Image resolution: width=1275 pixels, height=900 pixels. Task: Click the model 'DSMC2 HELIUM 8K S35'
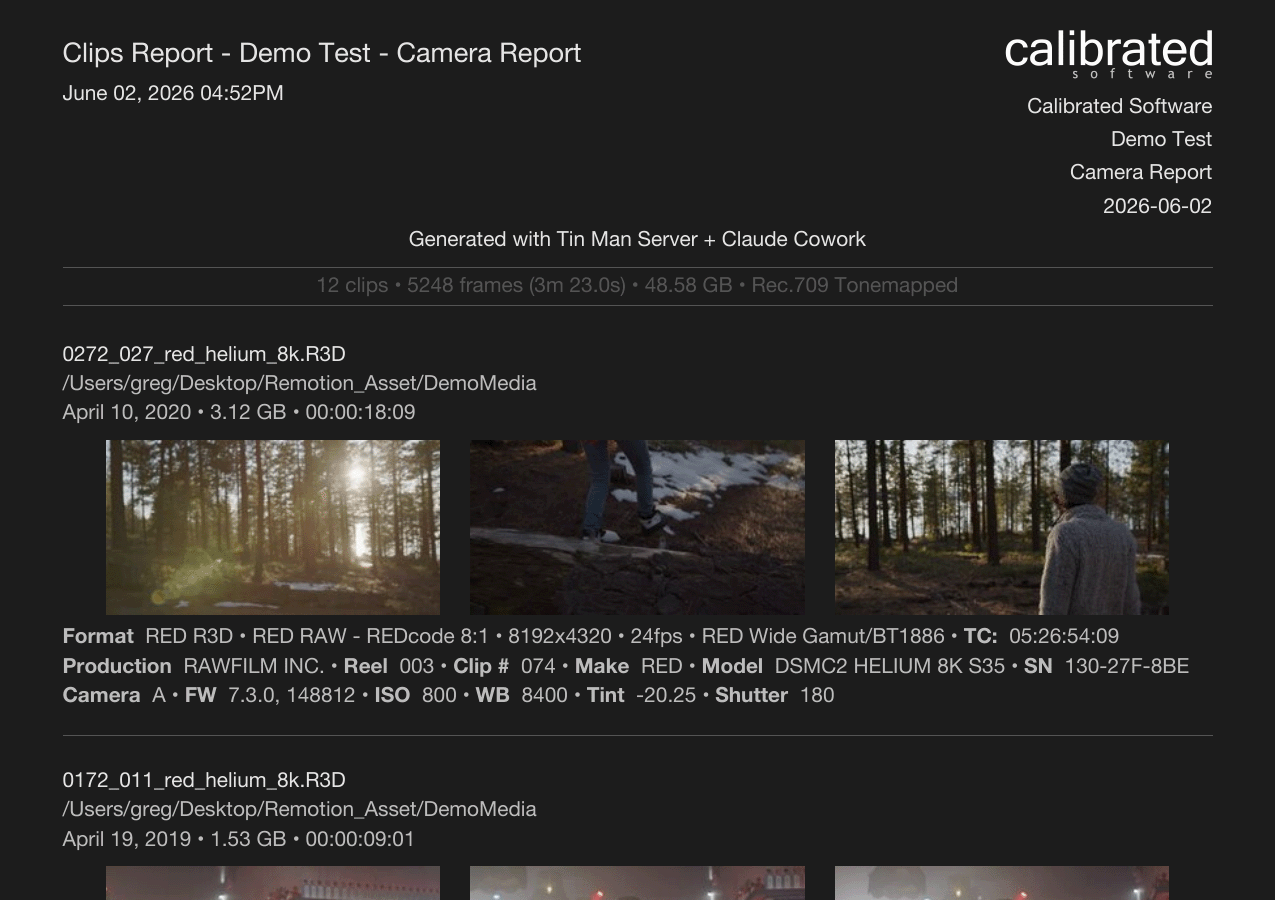(x=889, y=666)
